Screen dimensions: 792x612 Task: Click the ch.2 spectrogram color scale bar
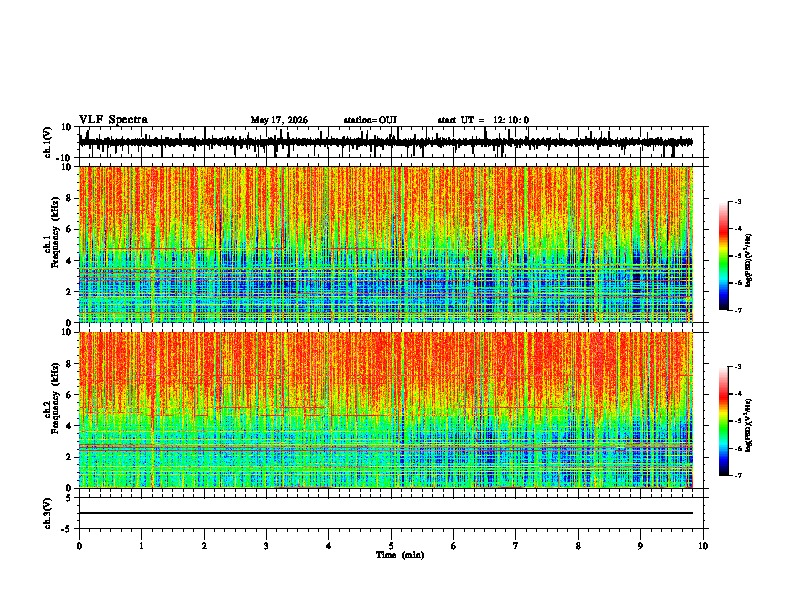[x=724, y=421]
